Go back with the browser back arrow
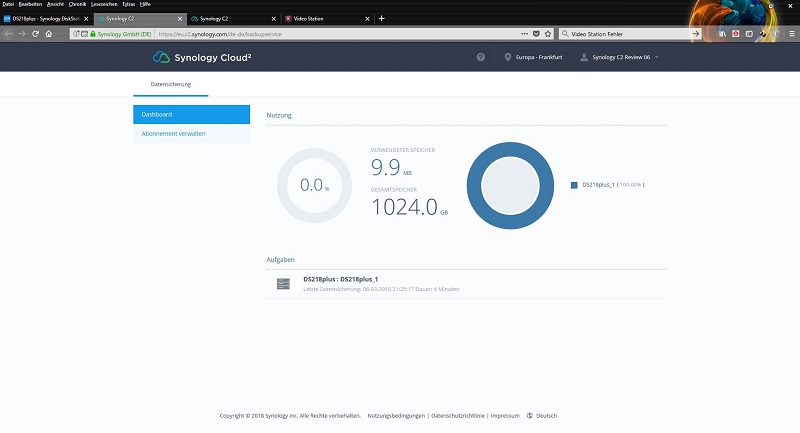Image resolution: width=800 pixels, height=433 pixels. (8, 34)
